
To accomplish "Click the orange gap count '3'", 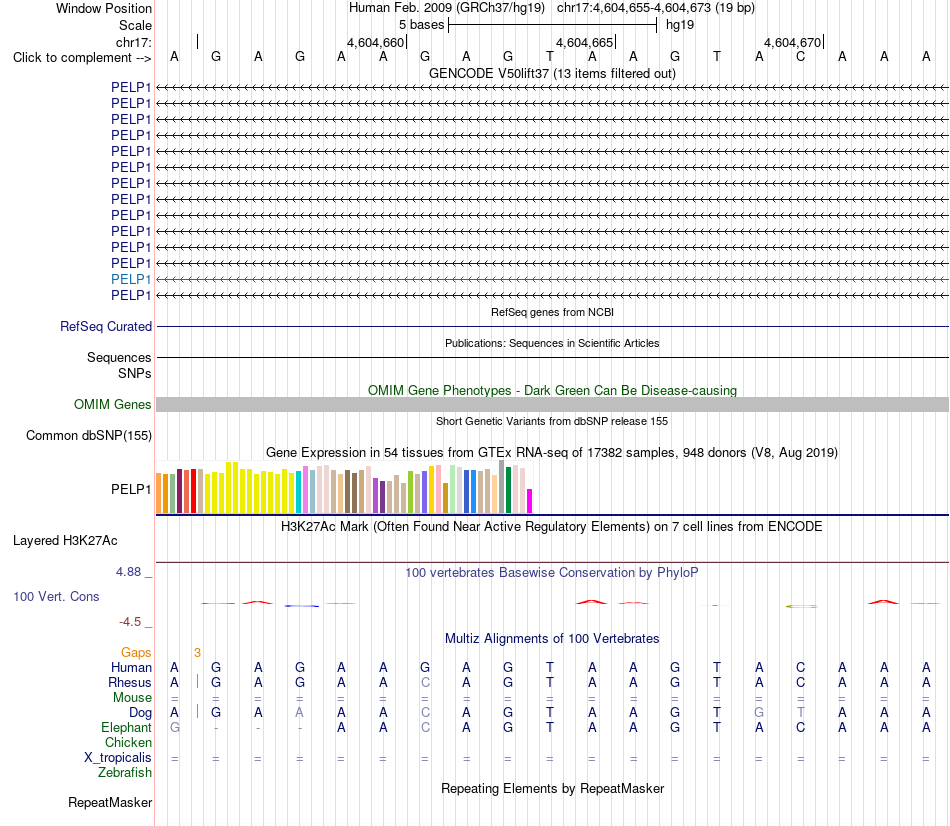I will [x=198, y=652].
